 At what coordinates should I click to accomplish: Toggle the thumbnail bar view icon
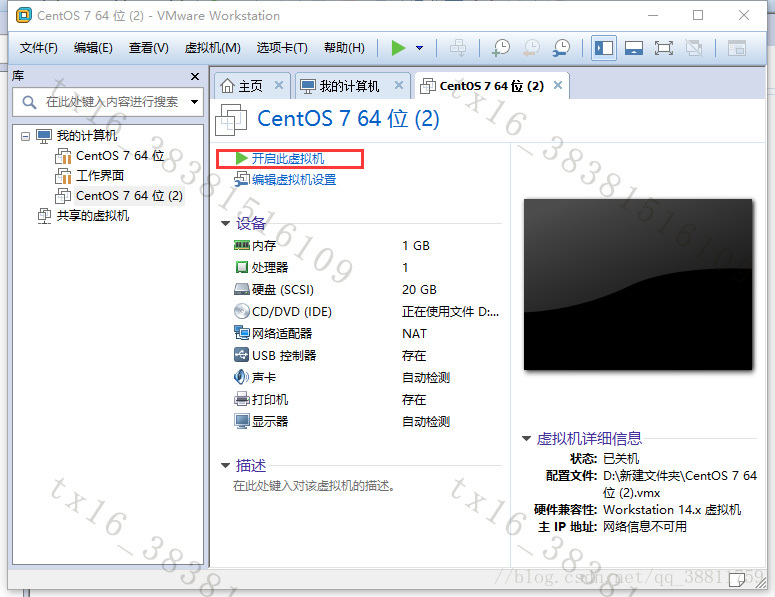(634, 48)
